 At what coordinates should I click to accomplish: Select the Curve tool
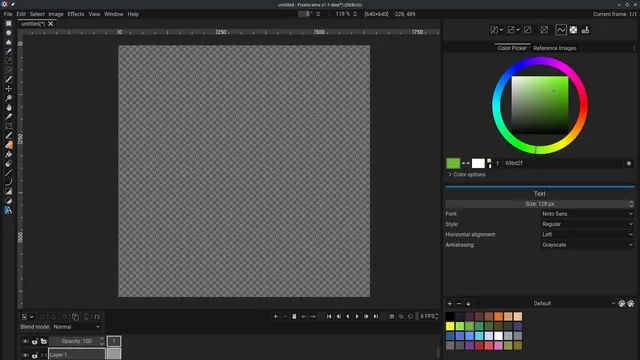9,182
